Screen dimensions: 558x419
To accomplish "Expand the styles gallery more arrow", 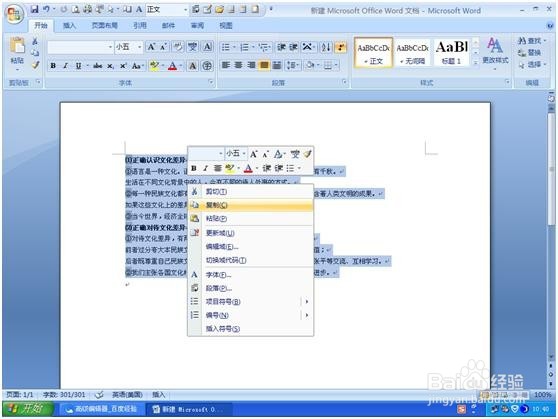I will pos(475,62).
